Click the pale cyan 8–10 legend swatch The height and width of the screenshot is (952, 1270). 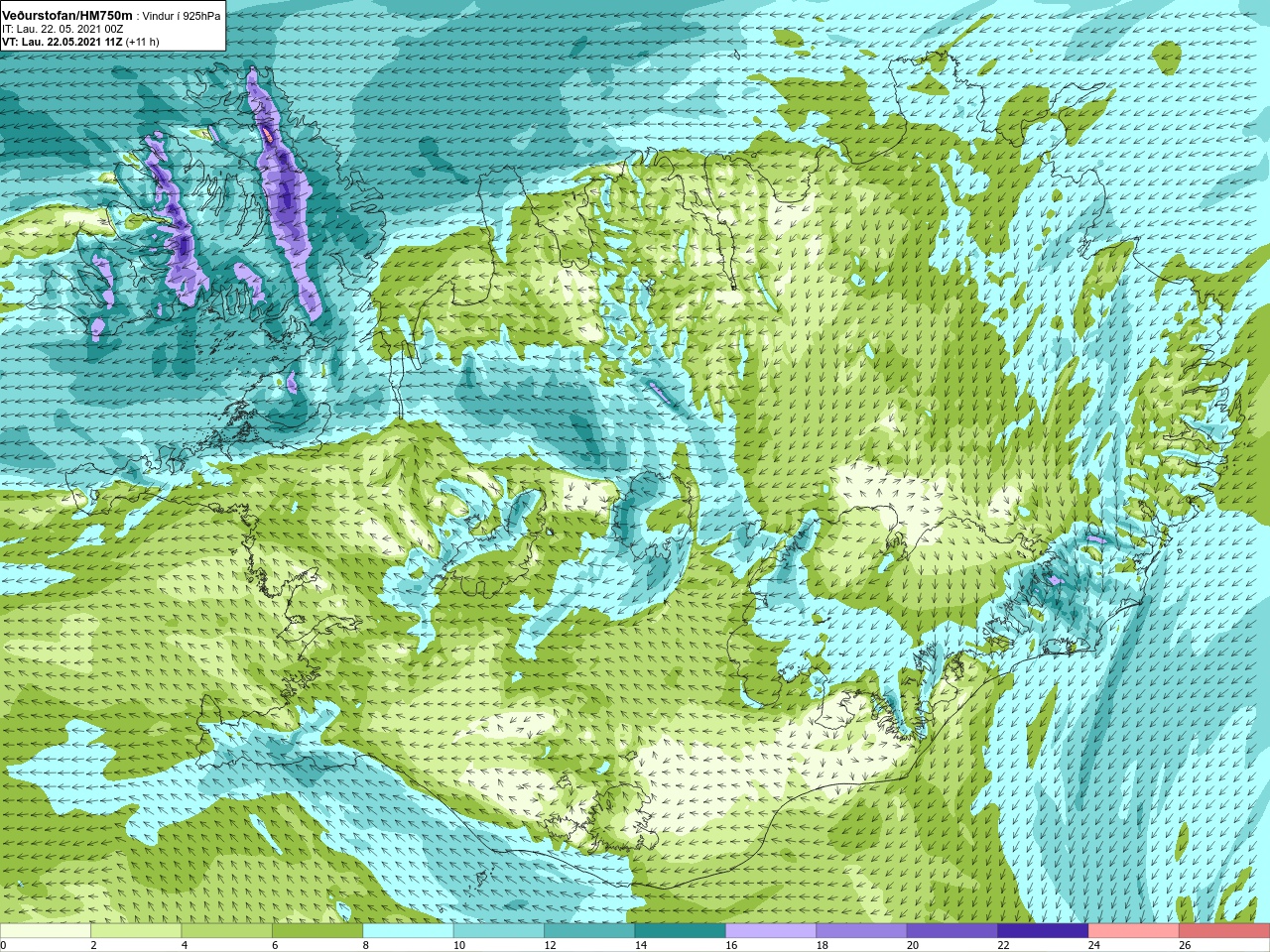point(409,931)
